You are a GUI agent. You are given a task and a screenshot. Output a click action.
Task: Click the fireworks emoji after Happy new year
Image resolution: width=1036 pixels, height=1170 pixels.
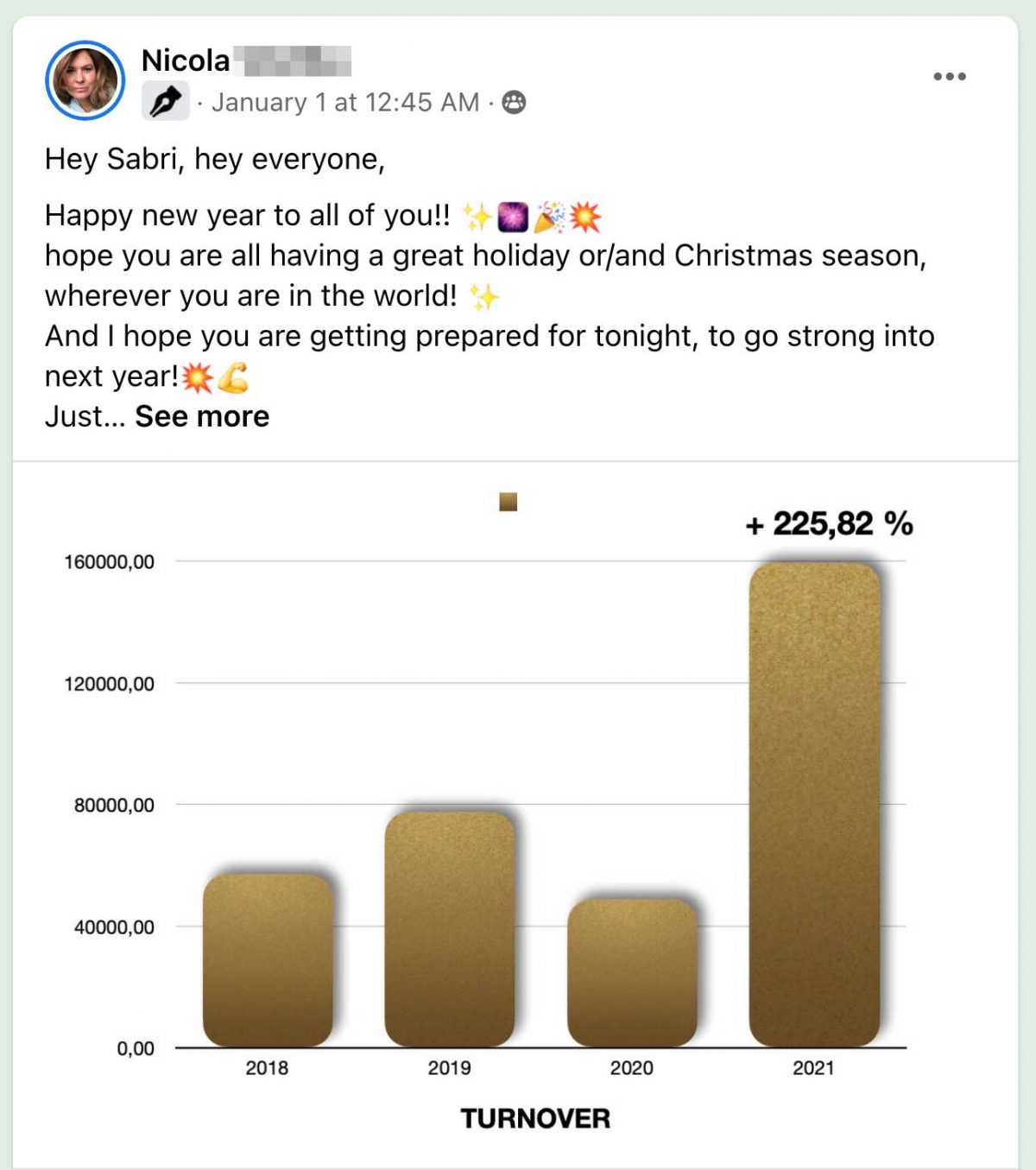click(514, 217)
